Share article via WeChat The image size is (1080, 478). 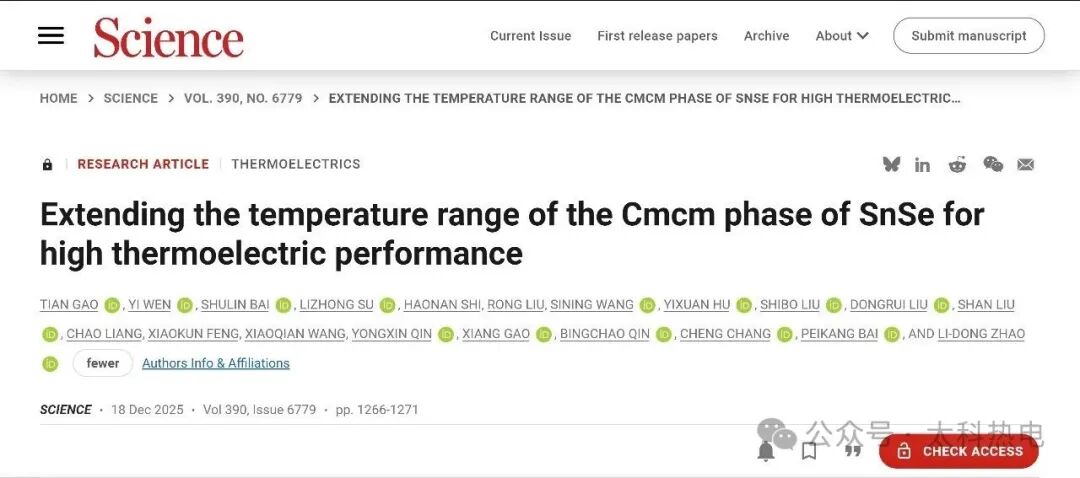point(992,164)
